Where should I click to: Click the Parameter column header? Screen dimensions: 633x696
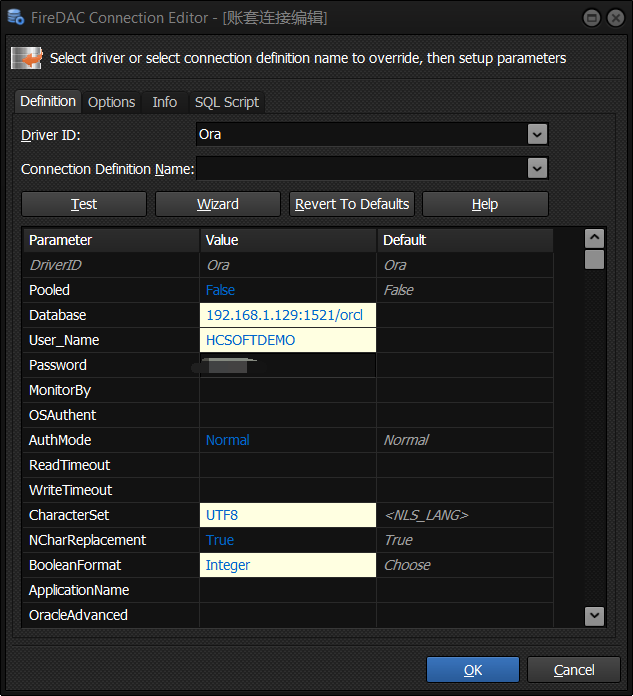tap(111, 240)
